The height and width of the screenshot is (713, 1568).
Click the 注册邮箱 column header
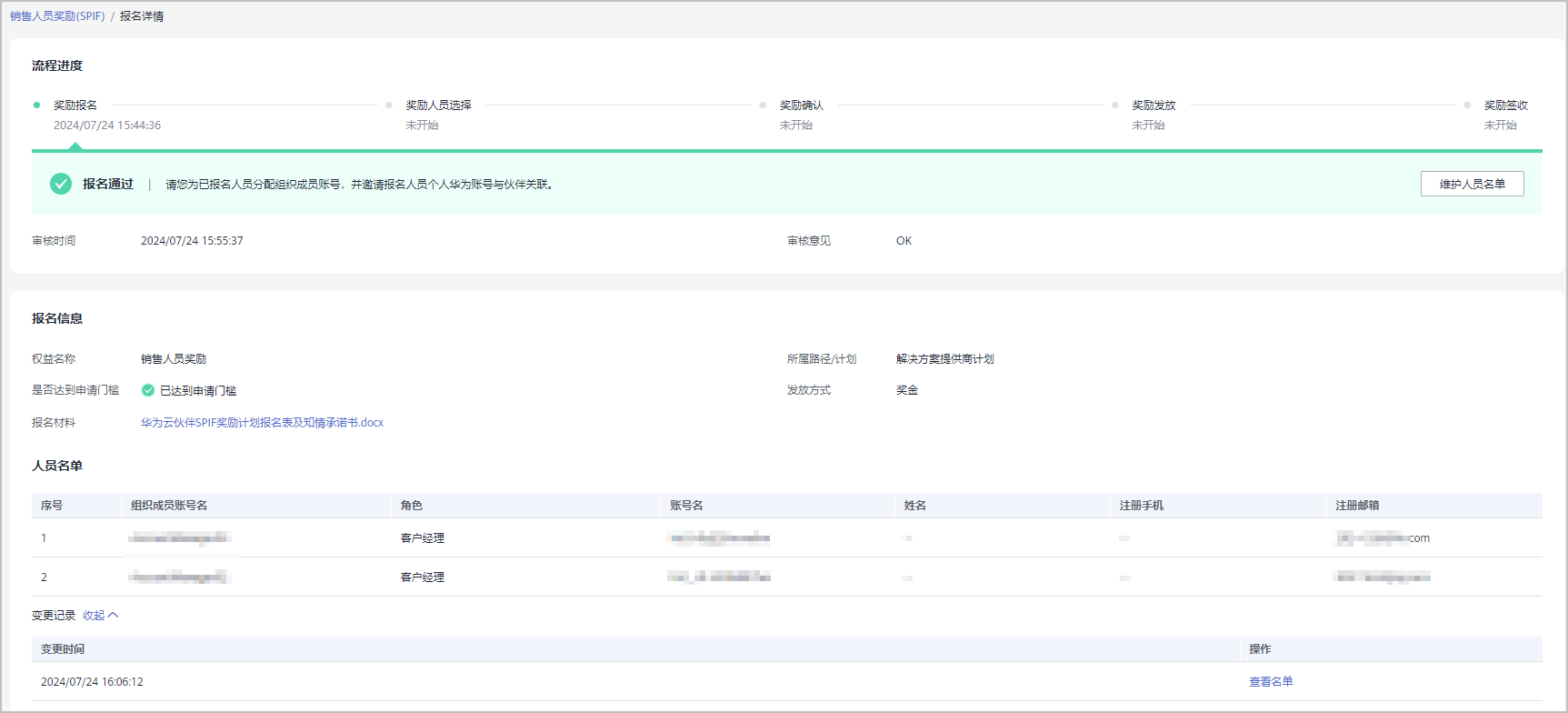[1357, 506]
